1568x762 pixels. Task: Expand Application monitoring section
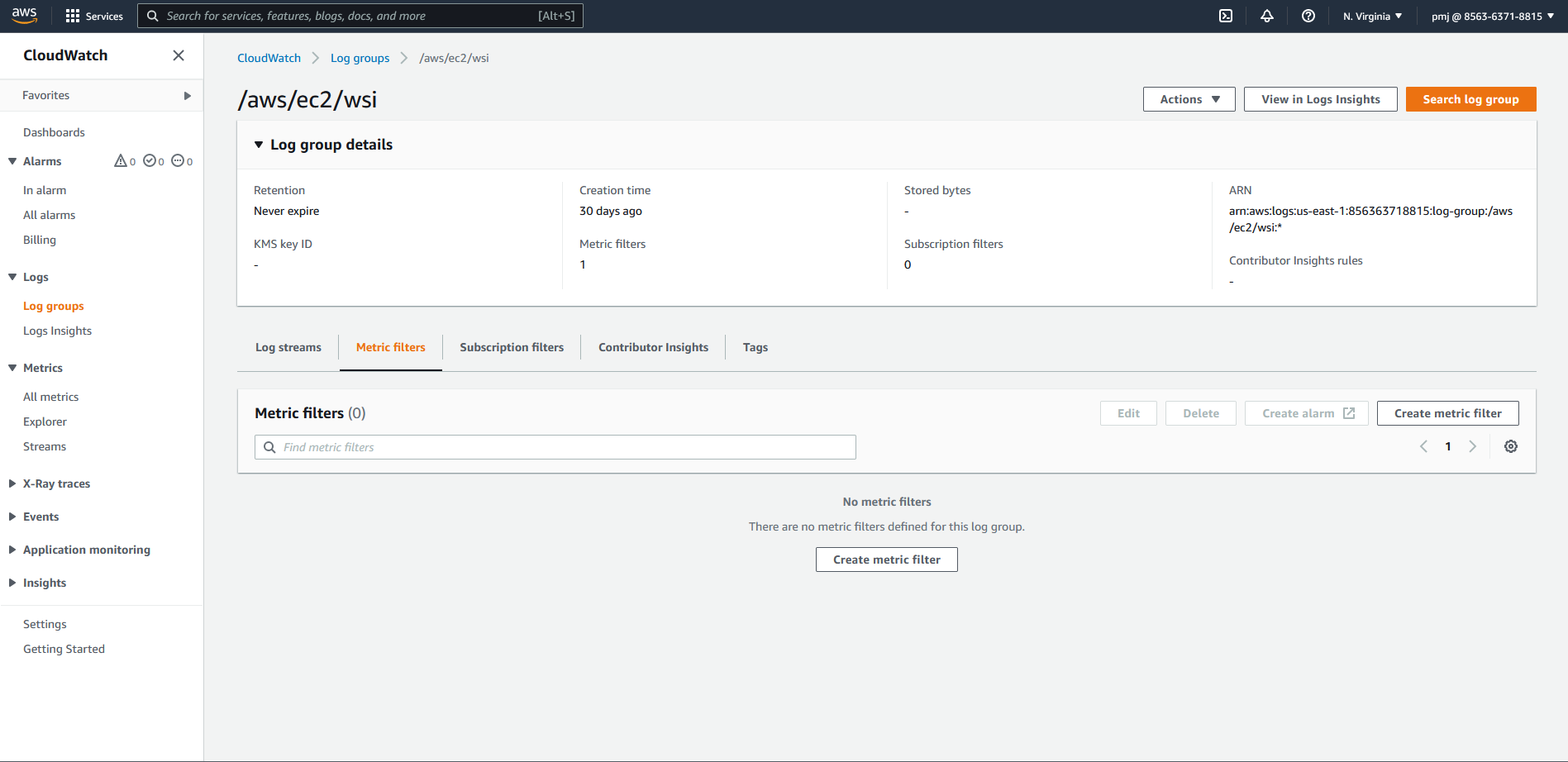point(12,550)
